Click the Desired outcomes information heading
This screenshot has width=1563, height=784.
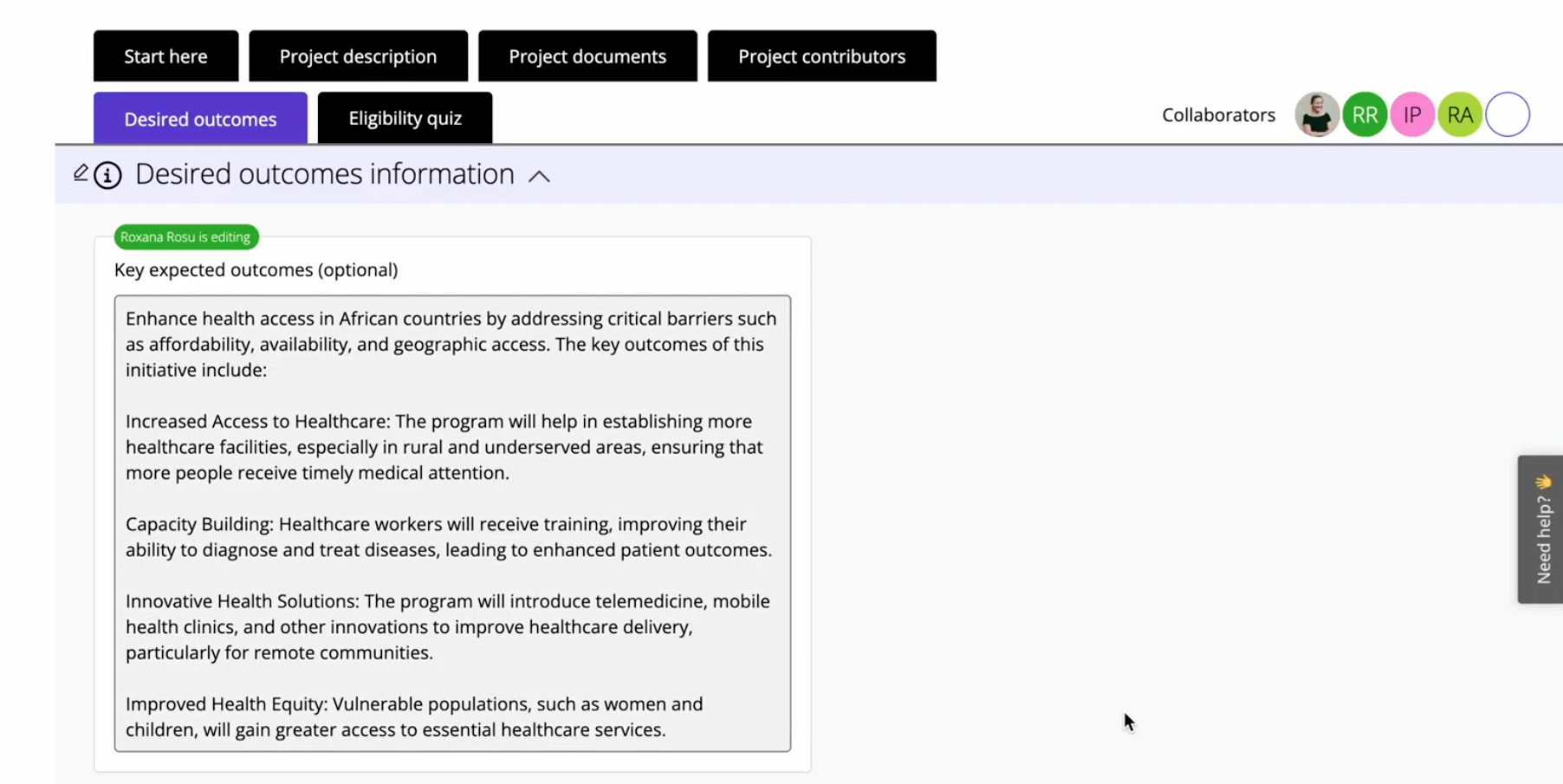click(x=324, y=174)
